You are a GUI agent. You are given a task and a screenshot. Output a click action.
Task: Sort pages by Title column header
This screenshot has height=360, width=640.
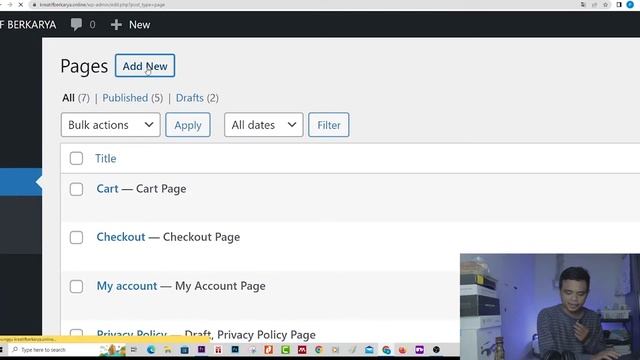(x=106, y=158)
